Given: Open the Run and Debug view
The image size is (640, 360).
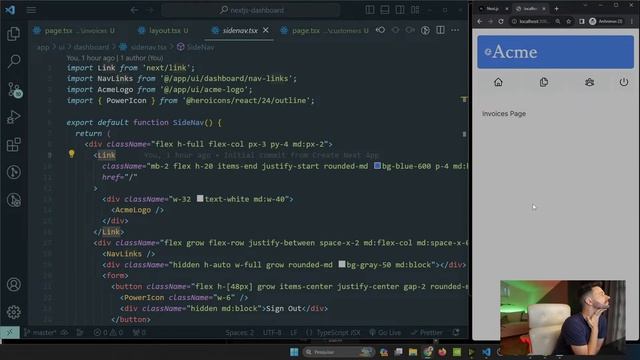Looking at the screenshot, I should pyautogui.click(x=13, y=117).
